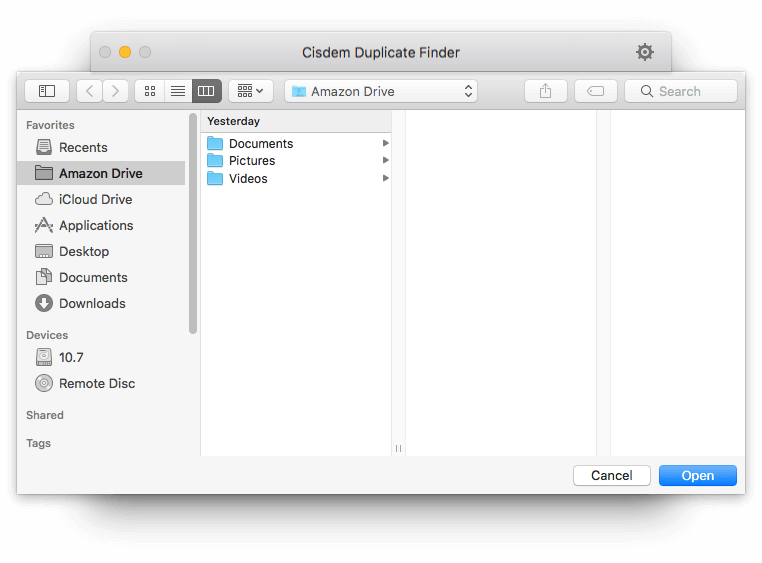This screenshot has height=563, width=762.
Task: Open Desktop from the sidebar
Action: pyautogui.click(x=101, y=251)
